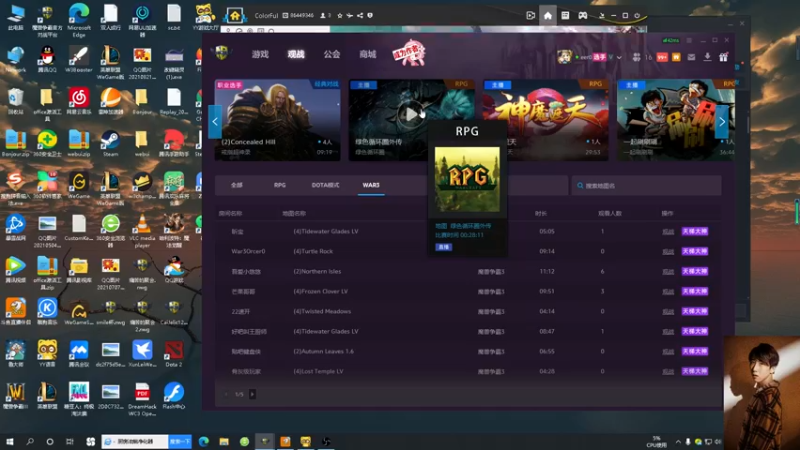Open the Windows Start menu
Image resolution: width=800 pixels, height=450 pixels.
(x=10, y=442)
